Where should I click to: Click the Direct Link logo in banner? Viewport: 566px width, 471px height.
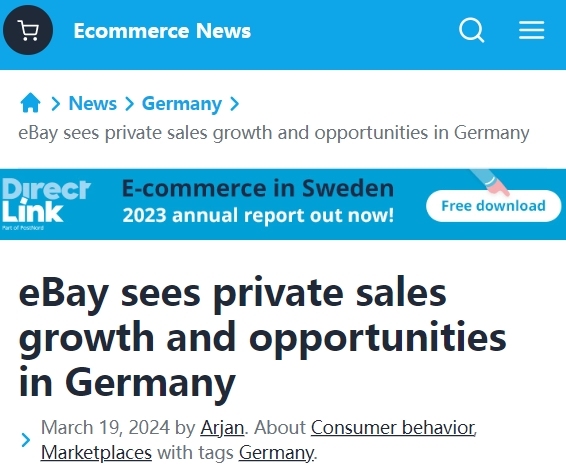(45, 204)
